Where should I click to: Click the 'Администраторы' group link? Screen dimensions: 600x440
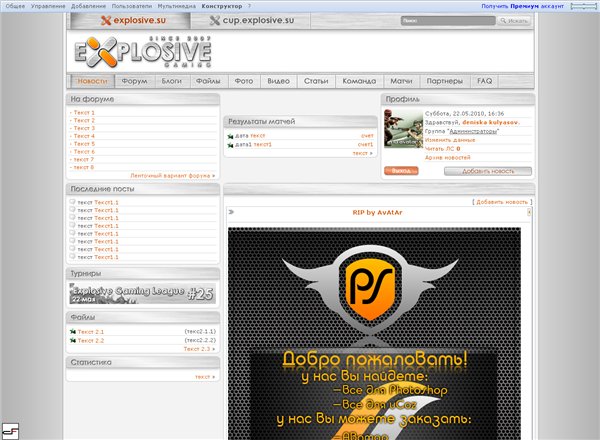[x=473, y=131]
